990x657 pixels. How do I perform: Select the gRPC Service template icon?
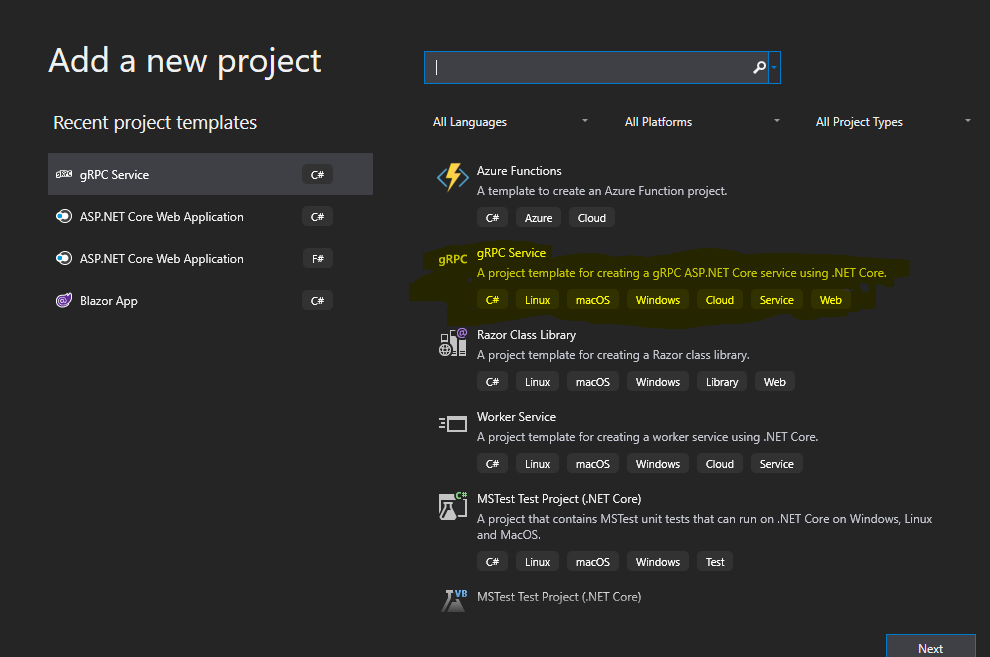coord(452,260)
